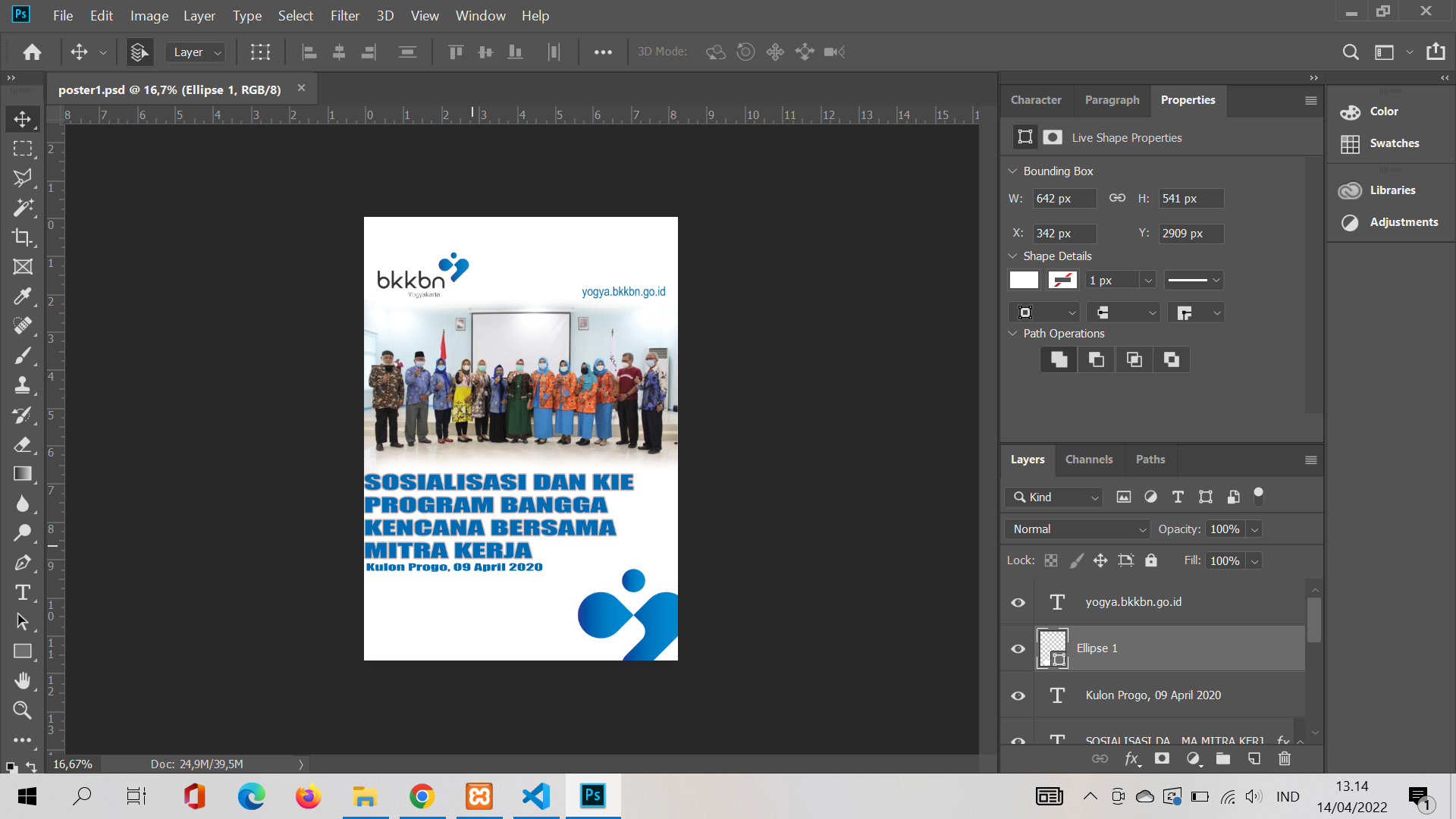Toggle visibility of Ellipse 1 layer
The width and height of the screenshot is (1456, 819).
point(1018,649)
